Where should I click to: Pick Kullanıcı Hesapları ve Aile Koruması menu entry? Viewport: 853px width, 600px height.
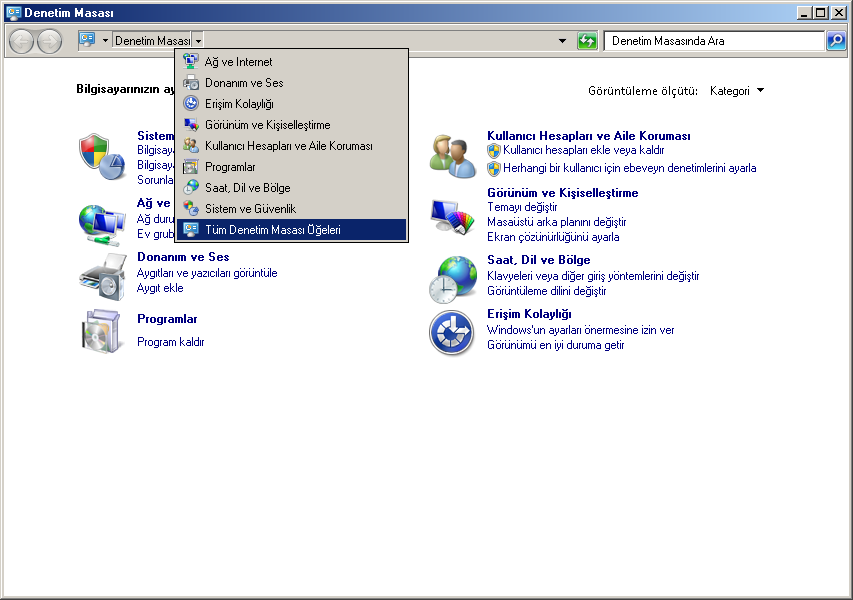click(292, 146)
